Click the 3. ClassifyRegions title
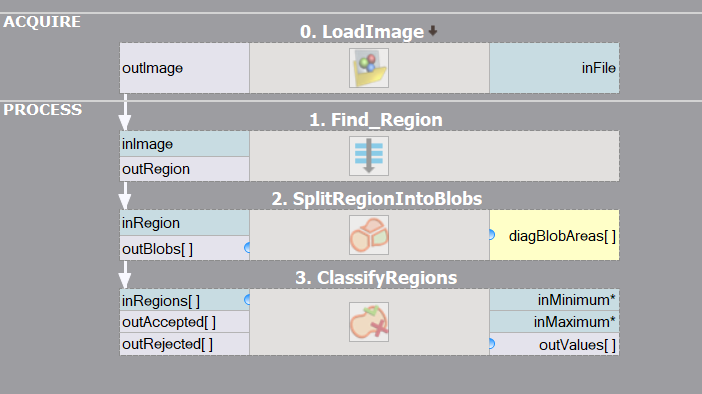The image size is (702, 394). 376,278
